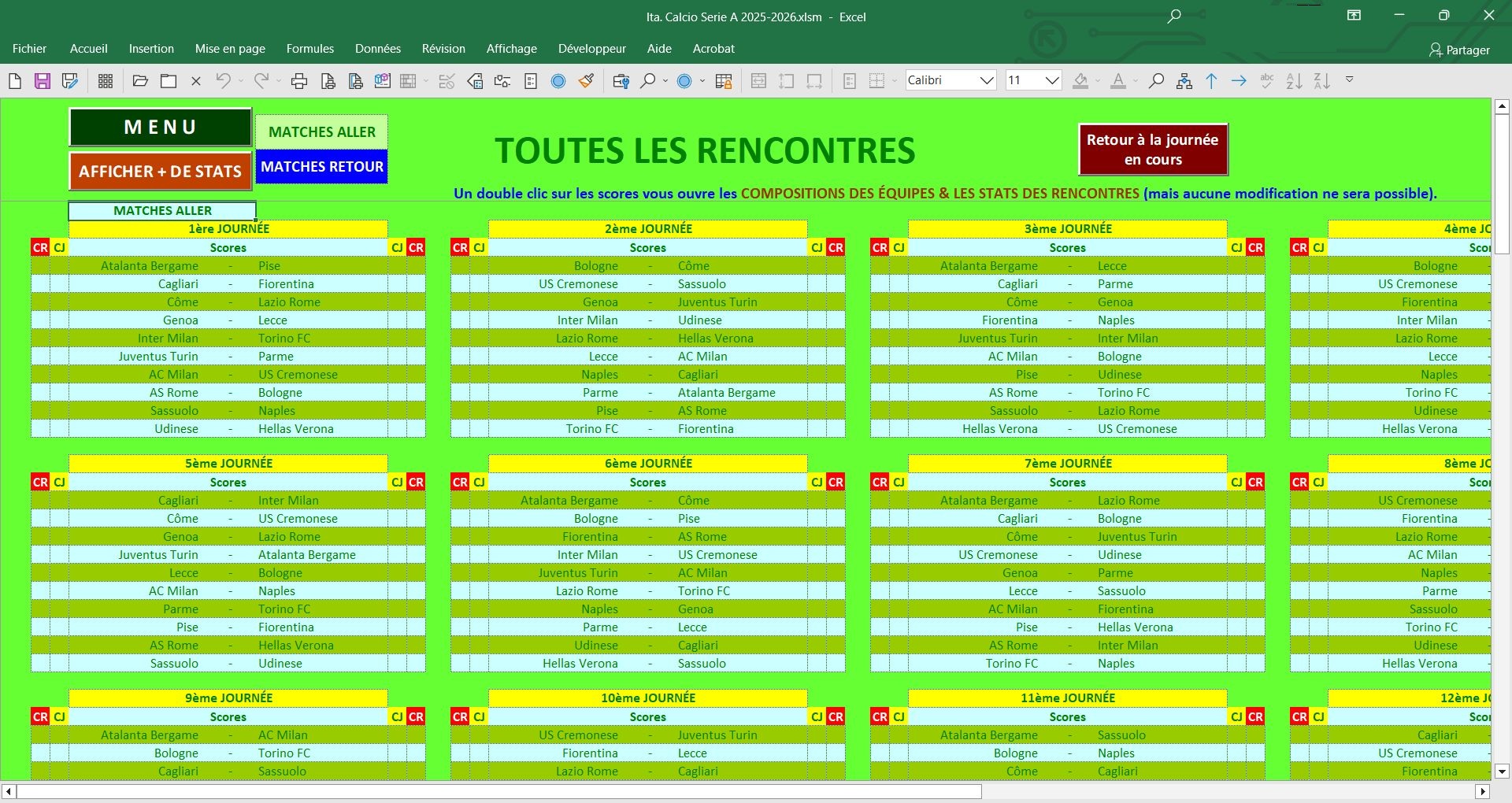Select the 1ère JOURNÉE header cell
The width and height of the screenshot is (1512, 803).
tap(228, 229)
